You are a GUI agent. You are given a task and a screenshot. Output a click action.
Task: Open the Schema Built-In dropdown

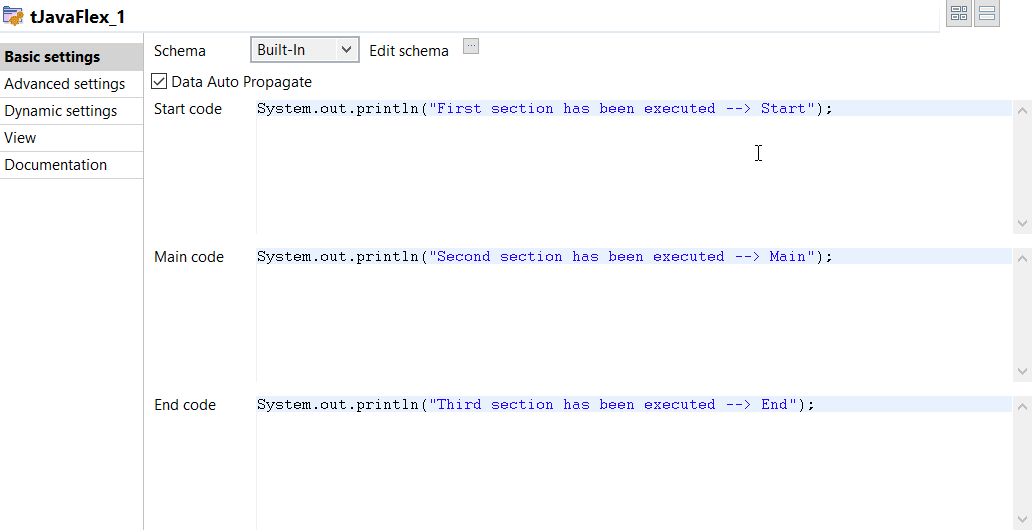305,50
